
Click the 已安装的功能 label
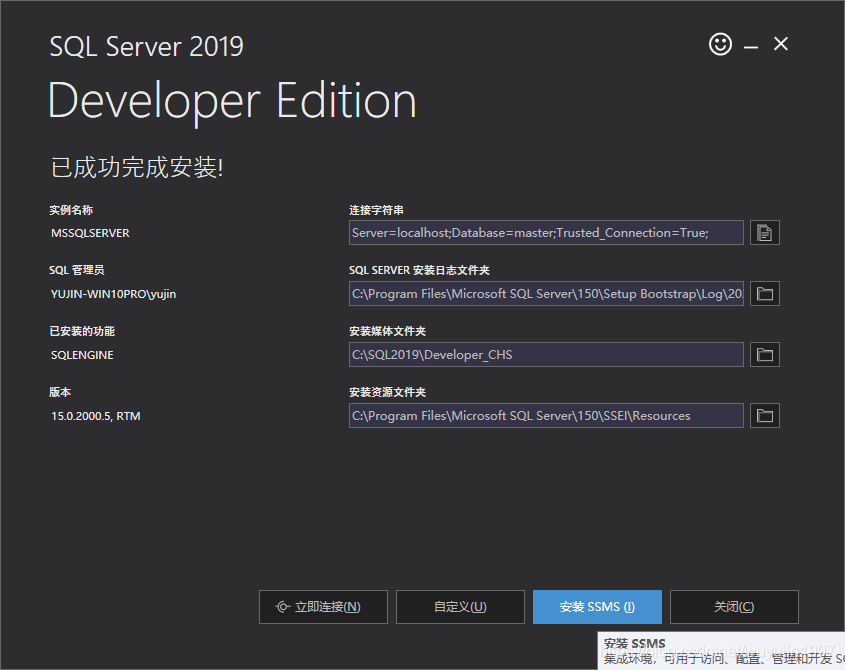(82, 331)
